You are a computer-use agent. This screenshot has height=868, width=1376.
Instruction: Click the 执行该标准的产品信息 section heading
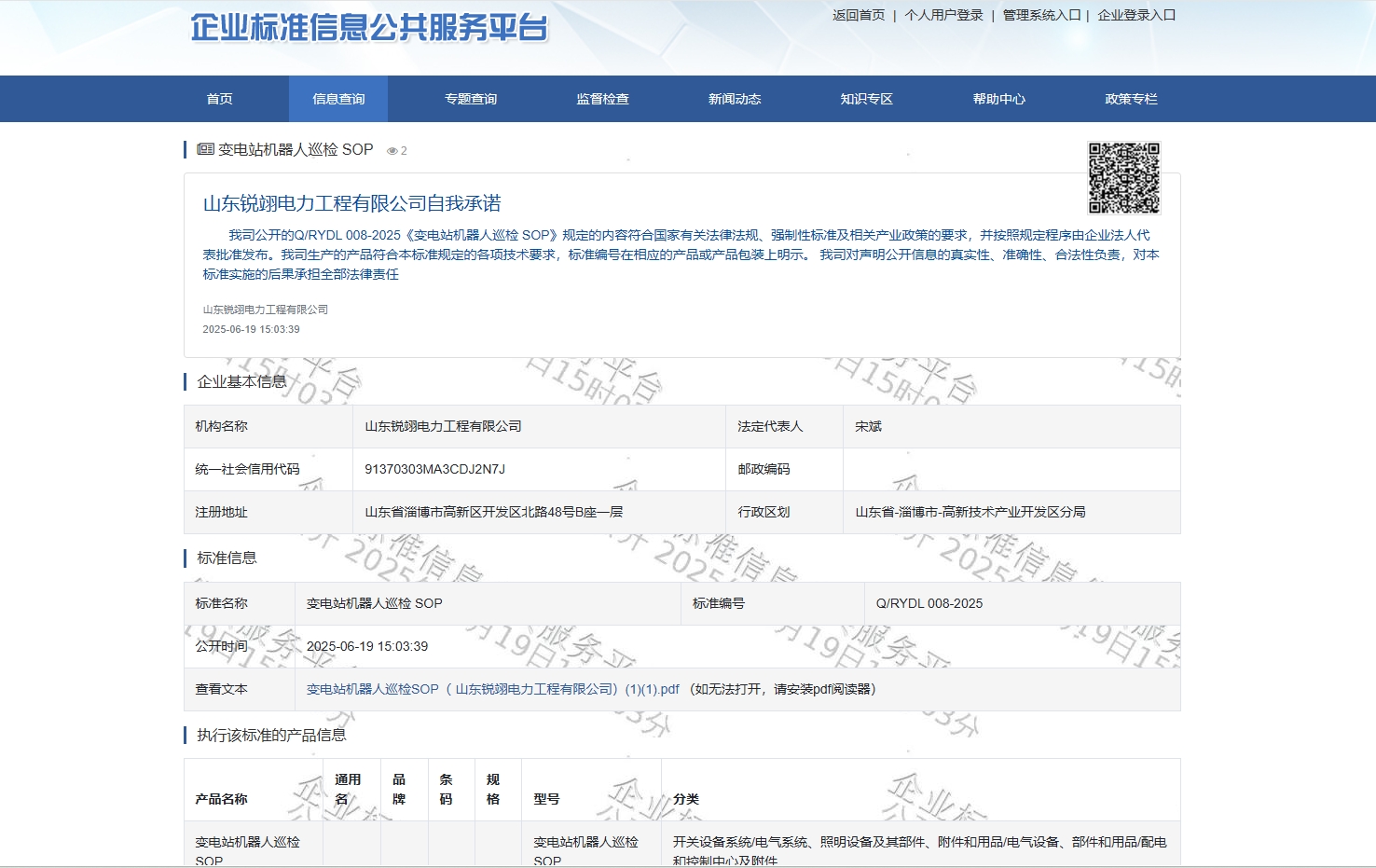point(271,735)
